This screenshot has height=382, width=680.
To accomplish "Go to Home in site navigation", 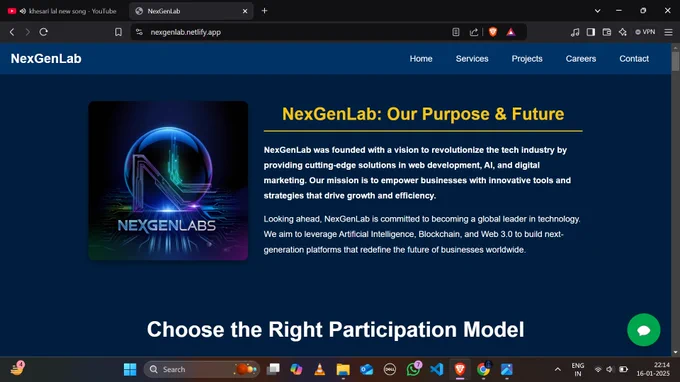I will point(421,59).
